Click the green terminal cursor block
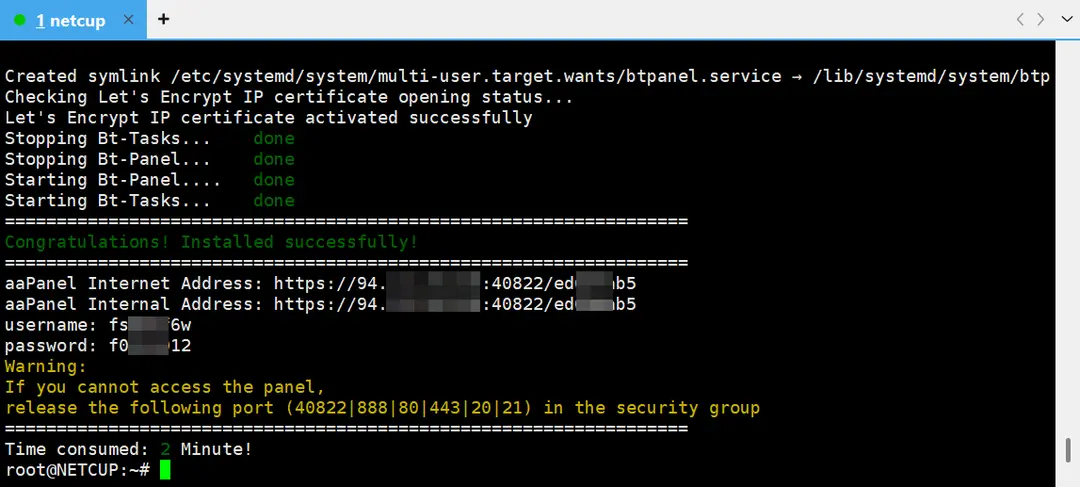 pyautogui.click(x=165, y=470)
